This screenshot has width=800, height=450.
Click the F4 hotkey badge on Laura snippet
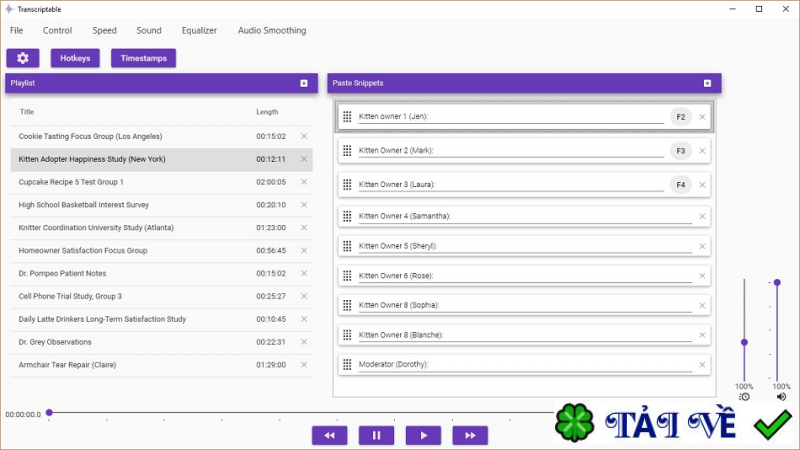click(681, 185)
